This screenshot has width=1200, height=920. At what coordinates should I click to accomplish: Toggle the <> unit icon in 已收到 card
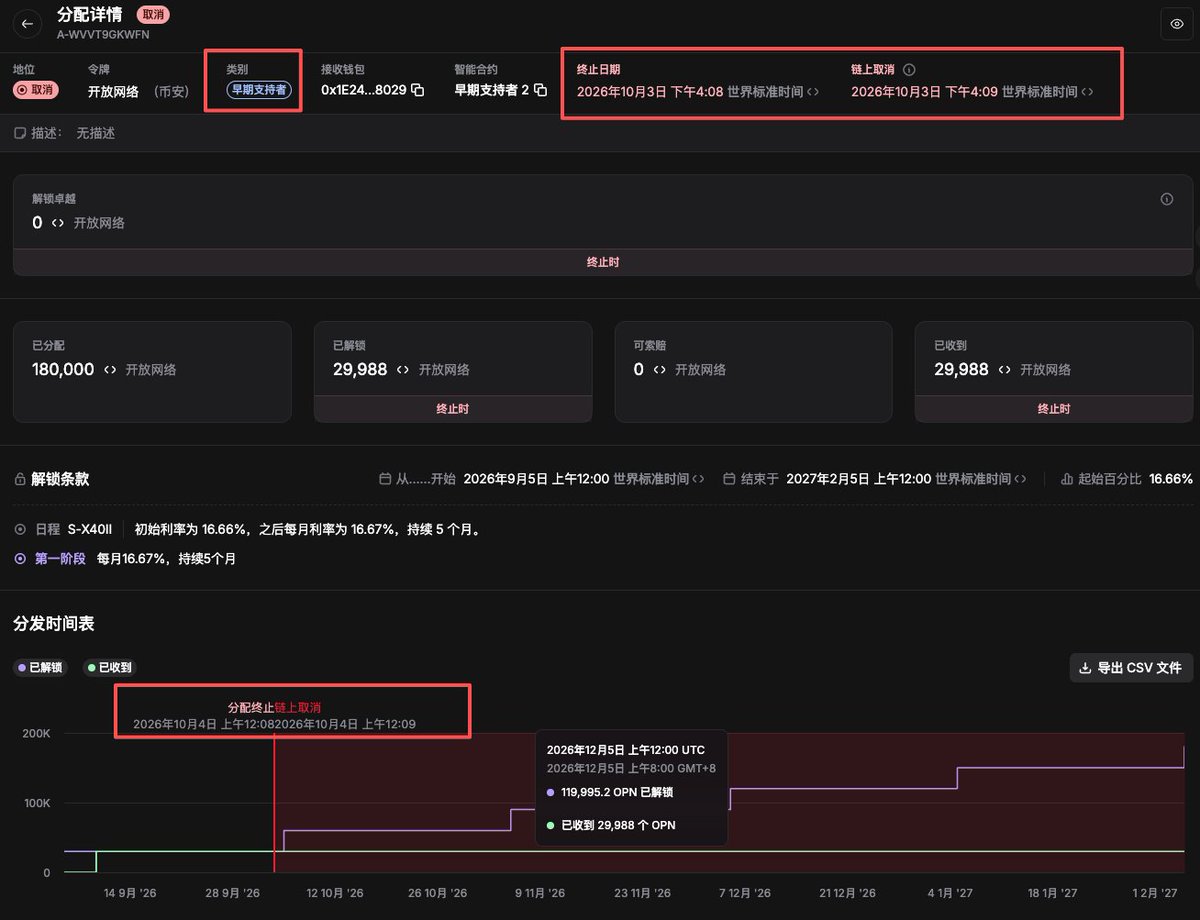(x=1004, y=370)
